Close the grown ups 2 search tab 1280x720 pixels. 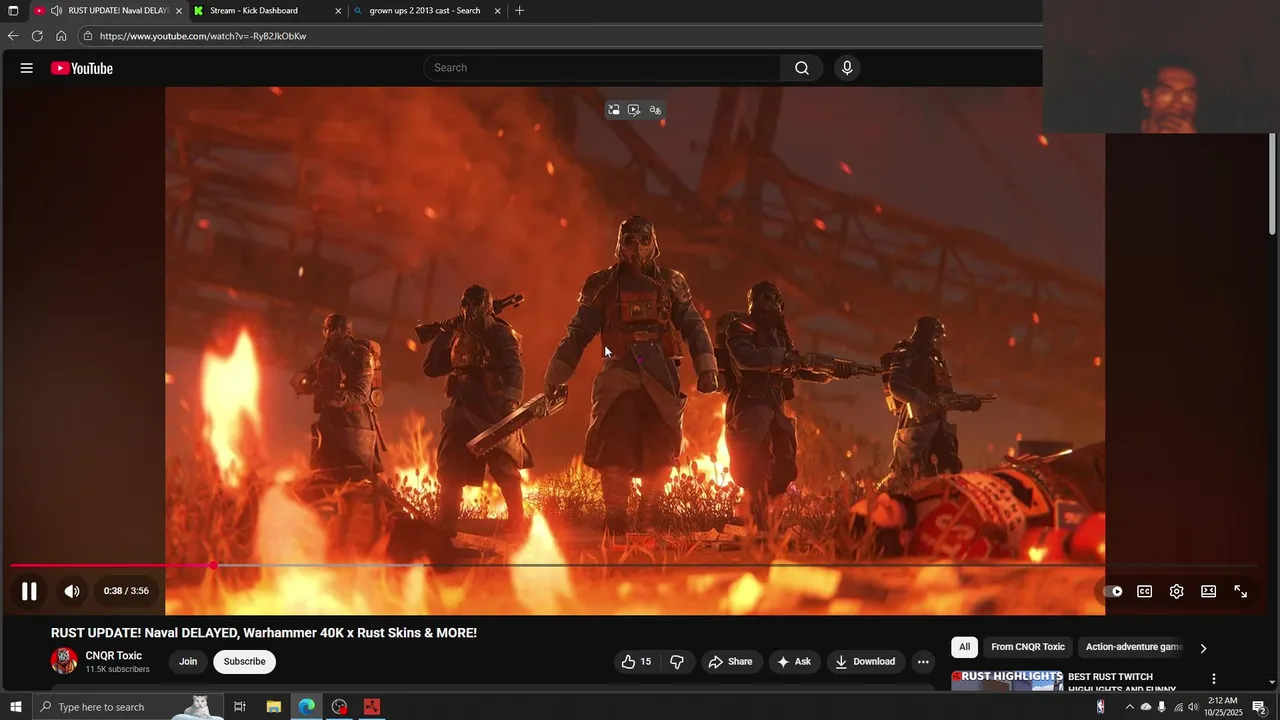497,11
